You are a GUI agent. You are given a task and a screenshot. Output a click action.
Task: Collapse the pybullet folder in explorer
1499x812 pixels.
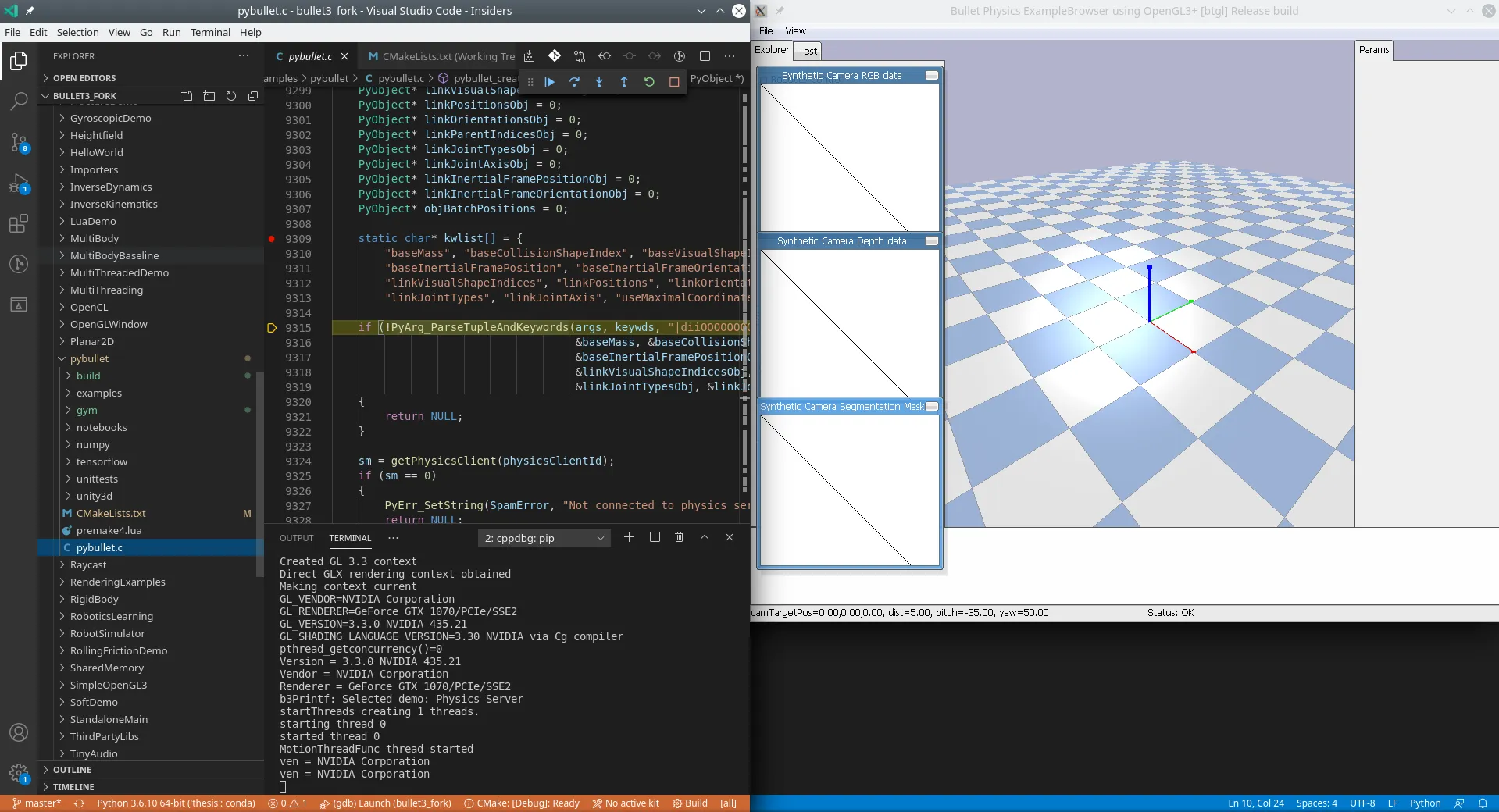point(89,359)
